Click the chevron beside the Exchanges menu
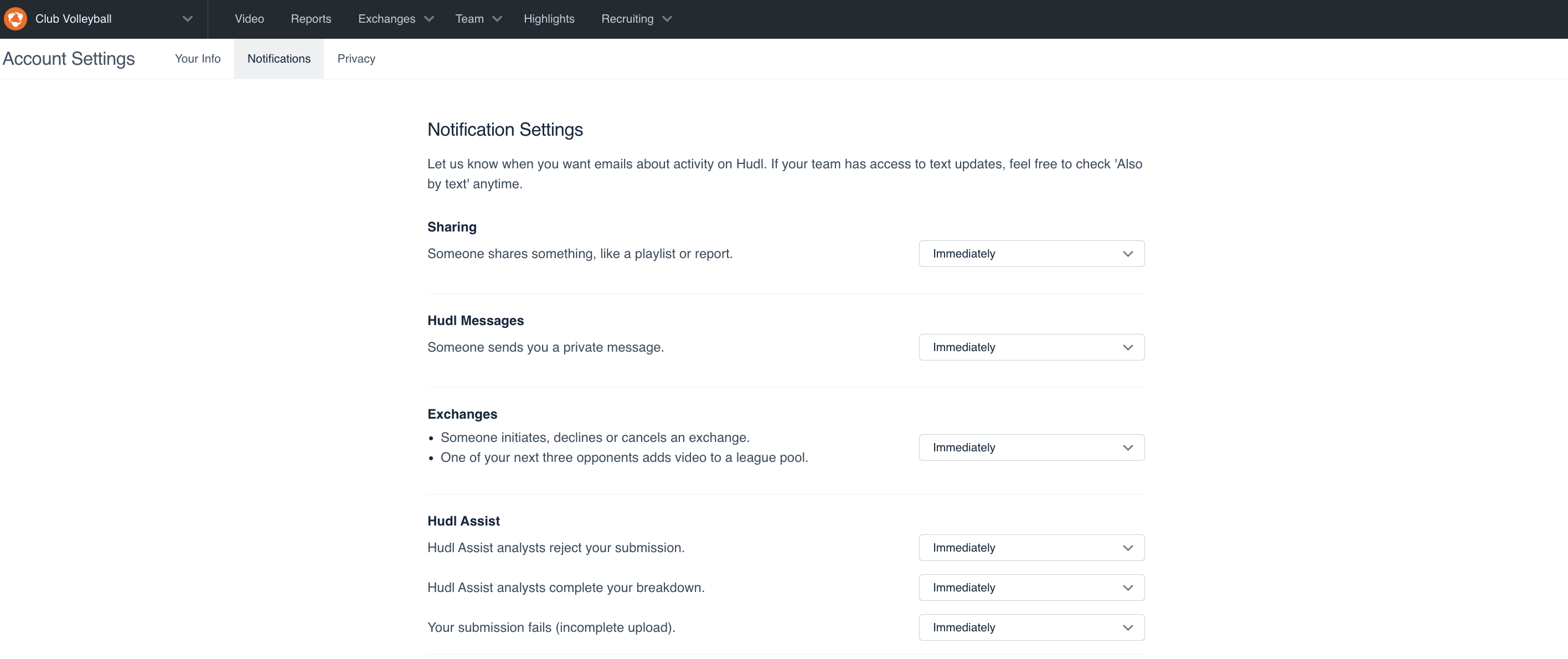Viewport: 1568px width, 659px height. pos(429,19)
